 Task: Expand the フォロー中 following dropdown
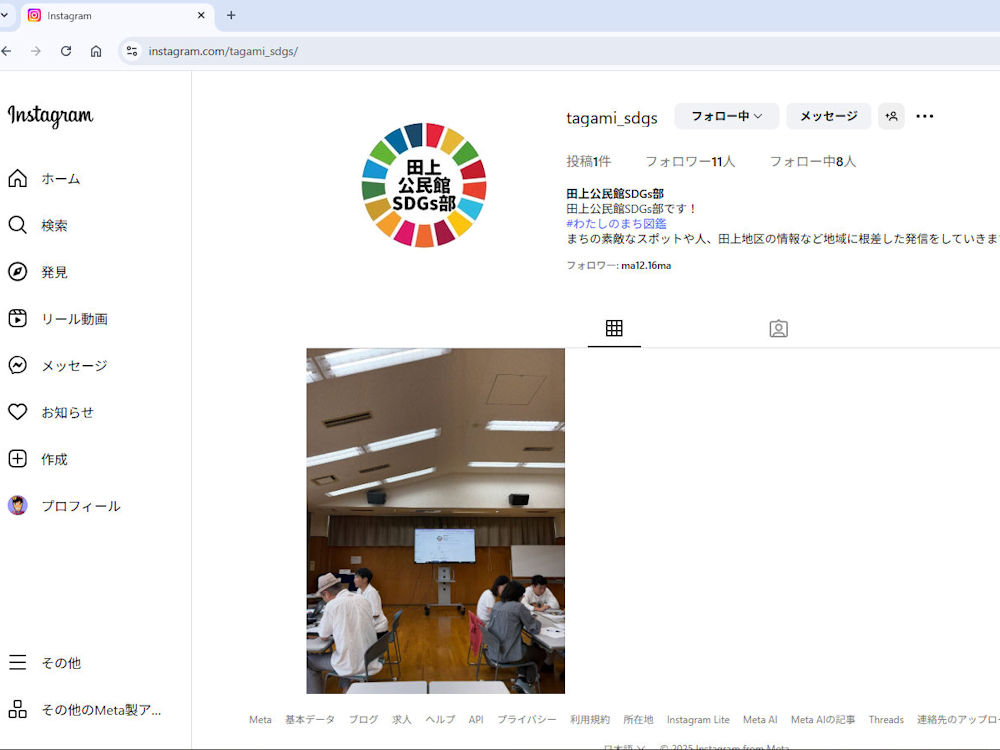[726, 116]
